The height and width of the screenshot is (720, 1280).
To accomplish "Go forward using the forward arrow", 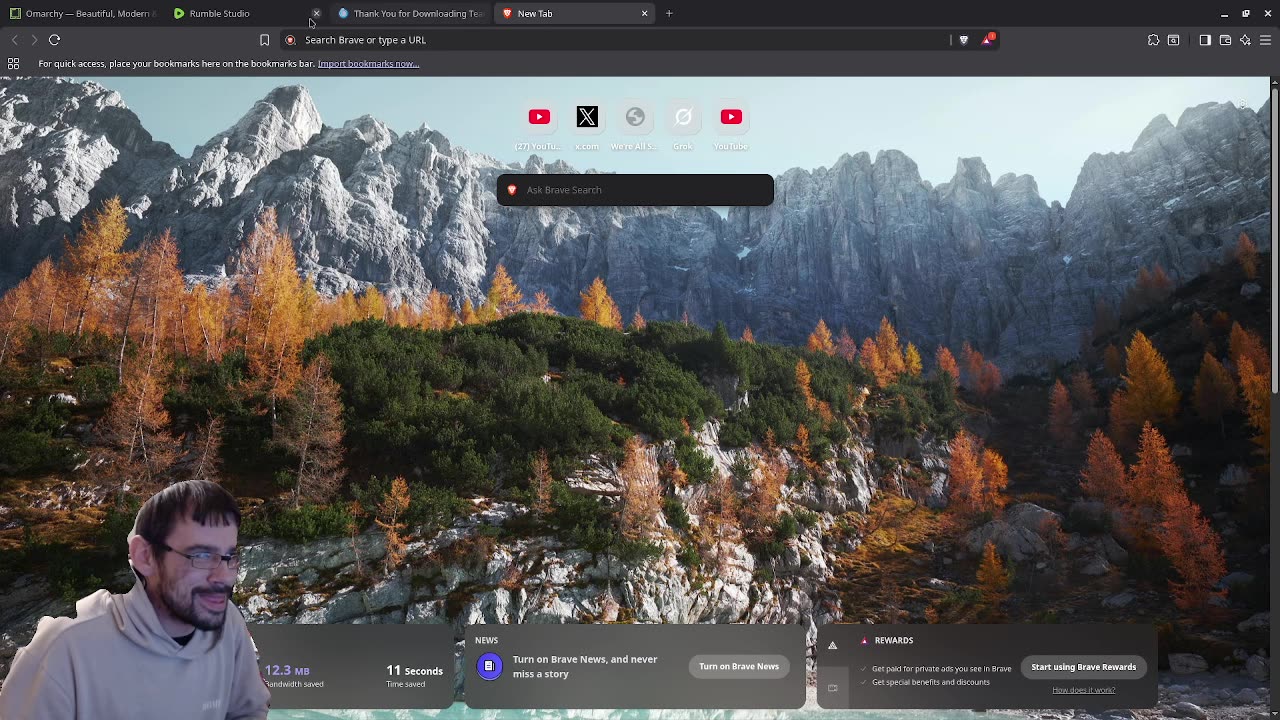I will click(x=34, y=40).
